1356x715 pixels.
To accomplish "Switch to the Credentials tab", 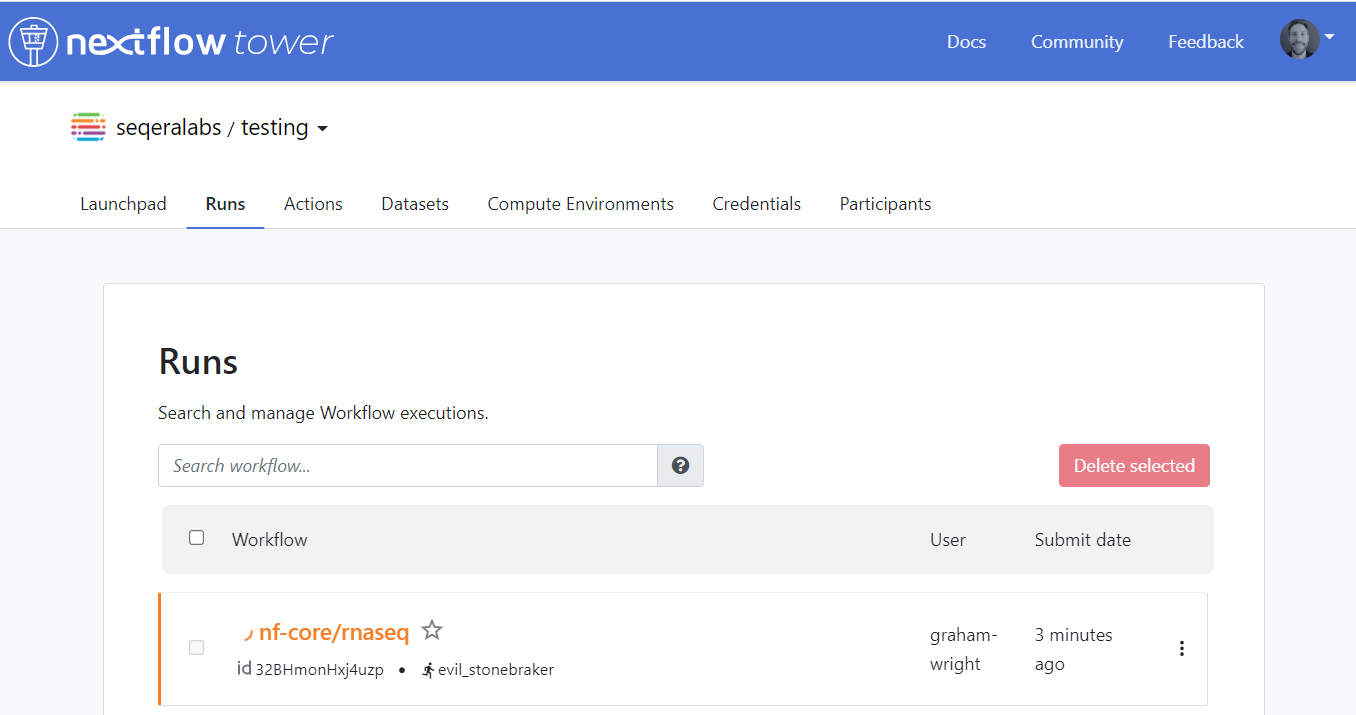I will 757,203.
